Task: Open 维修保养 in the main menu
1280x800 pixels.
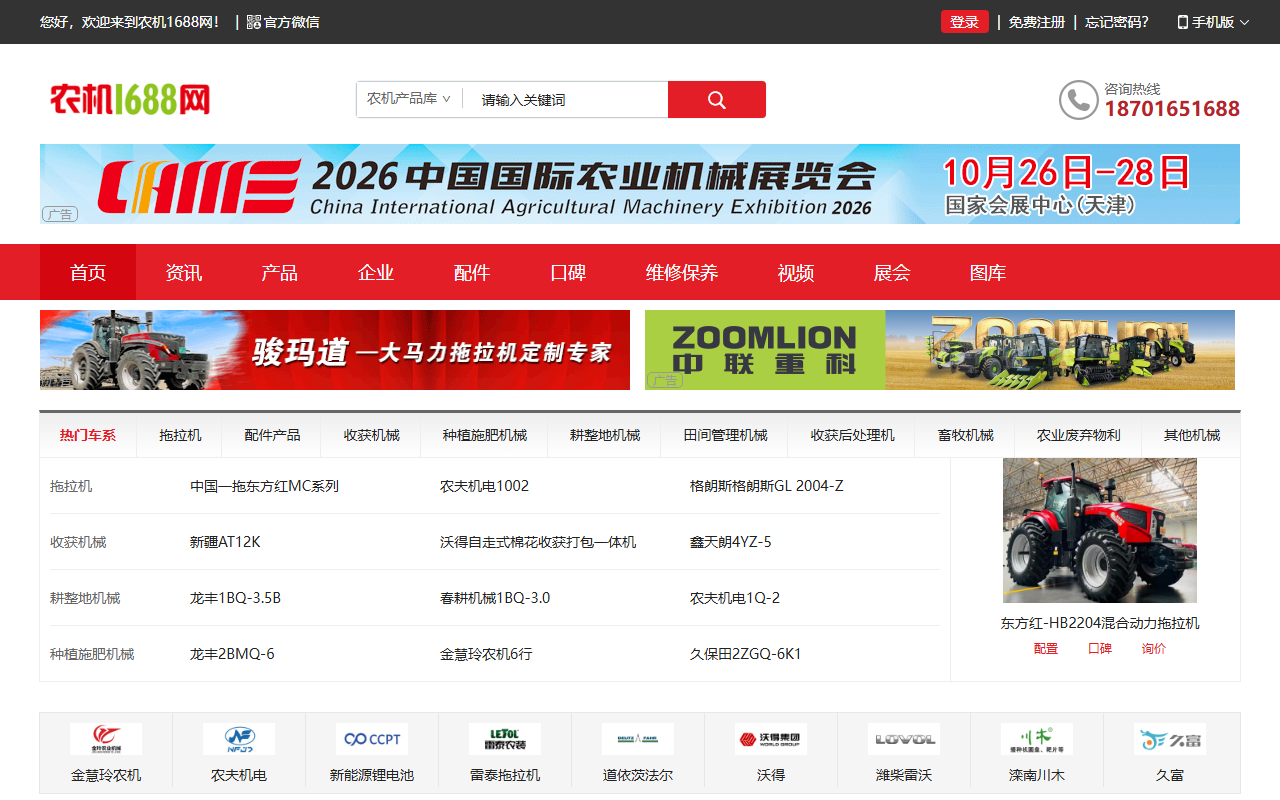Action: [682, 272]
